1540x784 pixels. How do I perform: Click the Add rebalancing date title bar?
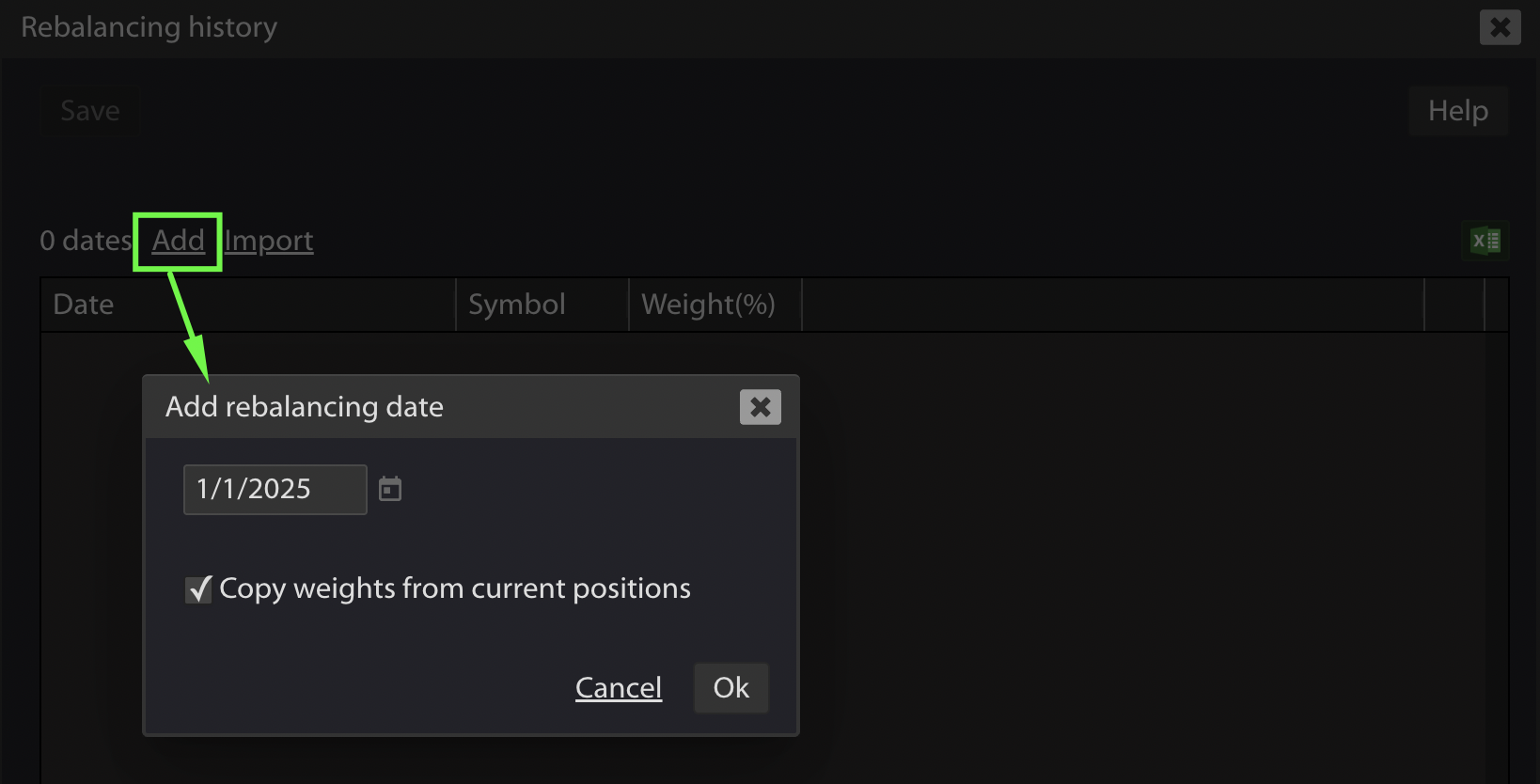[470, 407]
